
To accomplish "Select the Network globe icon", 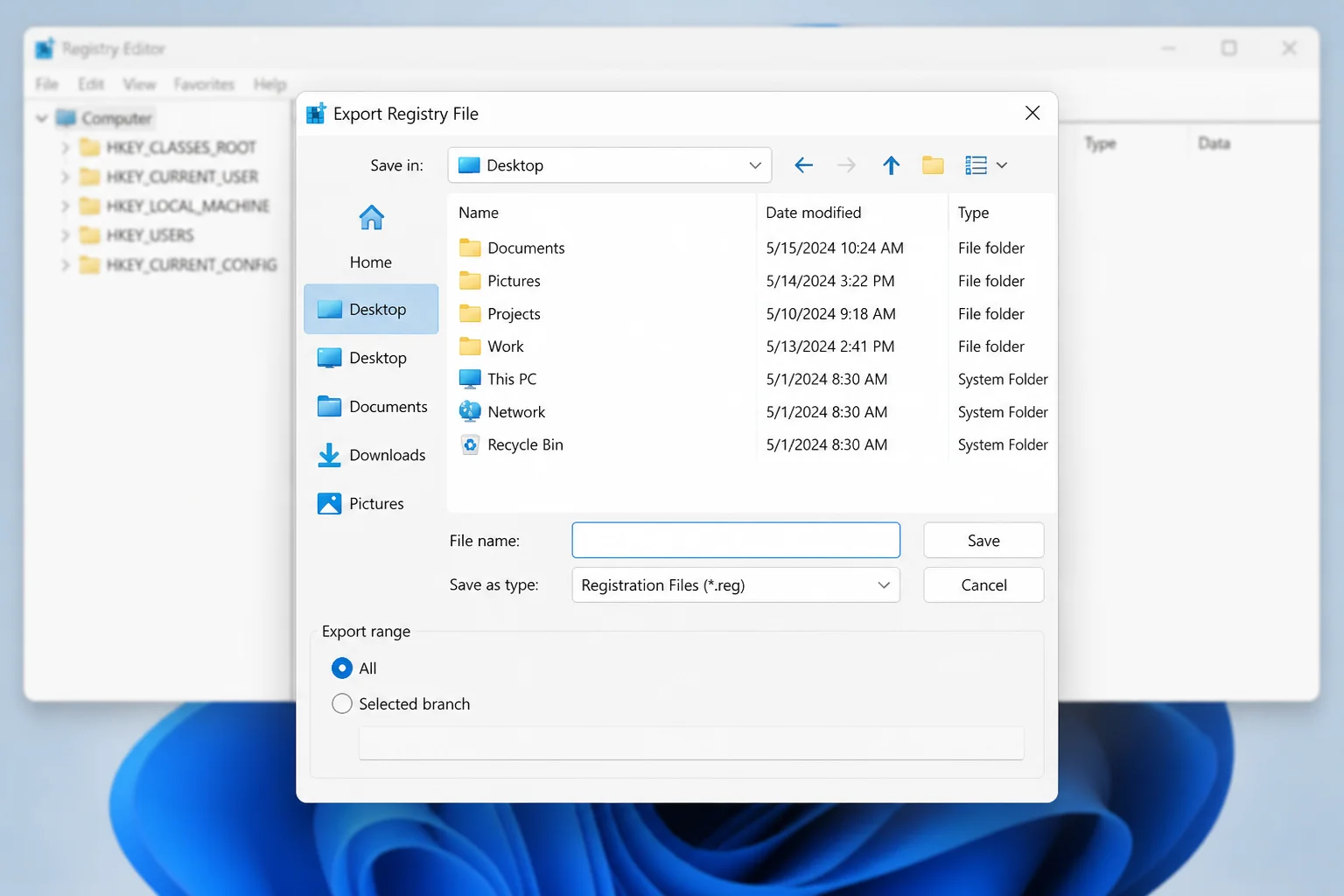I will click(470, 411).
